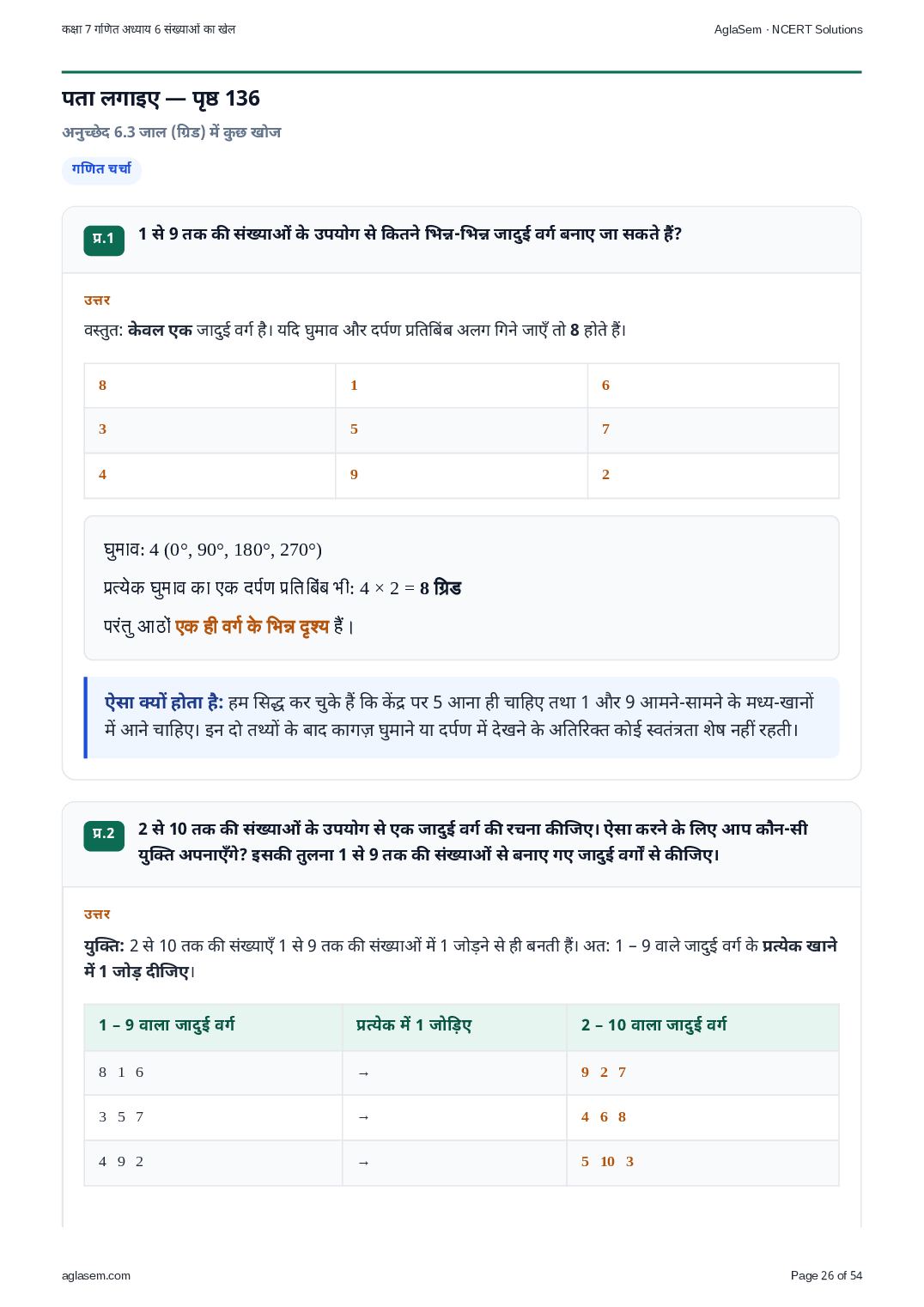Image resolution: width=924 pixels, height=1307 pixels.
Task: Click the arrow in the 8 1 6 row
Action: 363,1073
